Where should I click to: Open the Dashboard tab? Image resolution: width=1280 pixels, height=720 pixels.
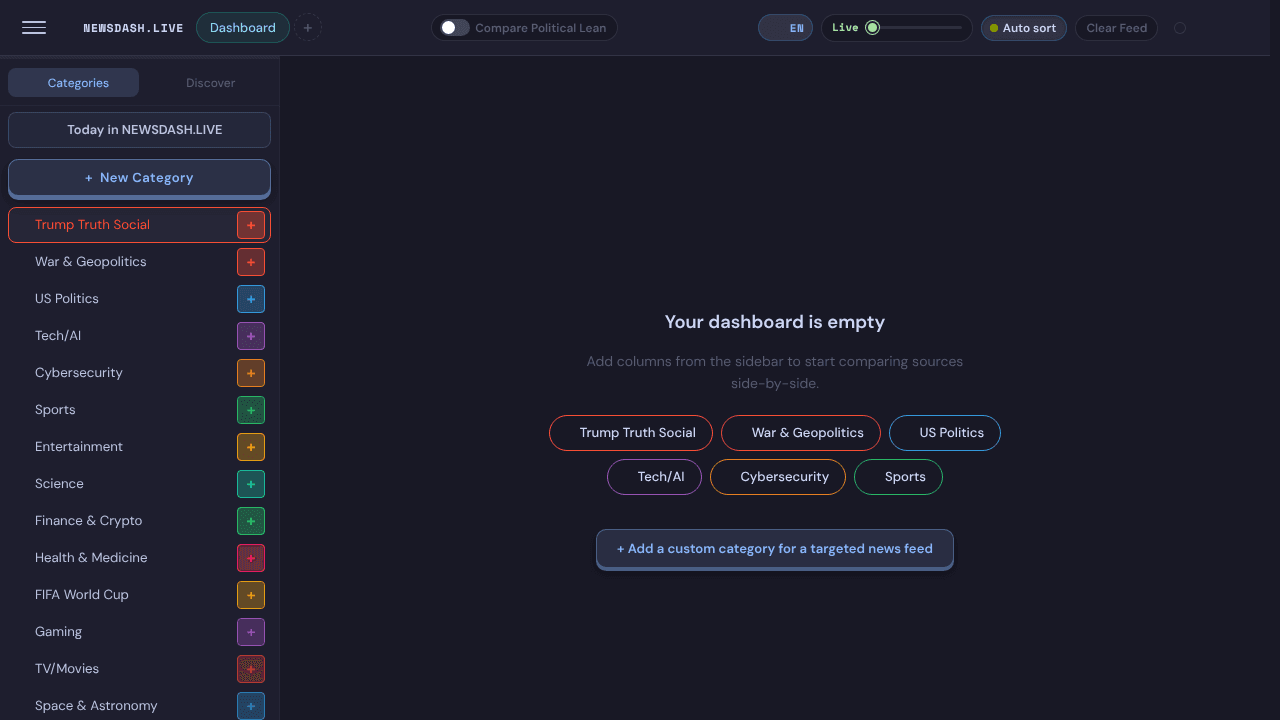click(243, 28)
